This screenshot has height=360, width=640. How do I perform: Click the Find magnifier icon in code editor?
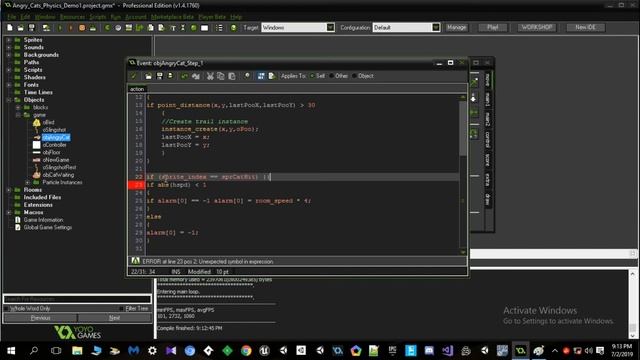coord(247,76)
